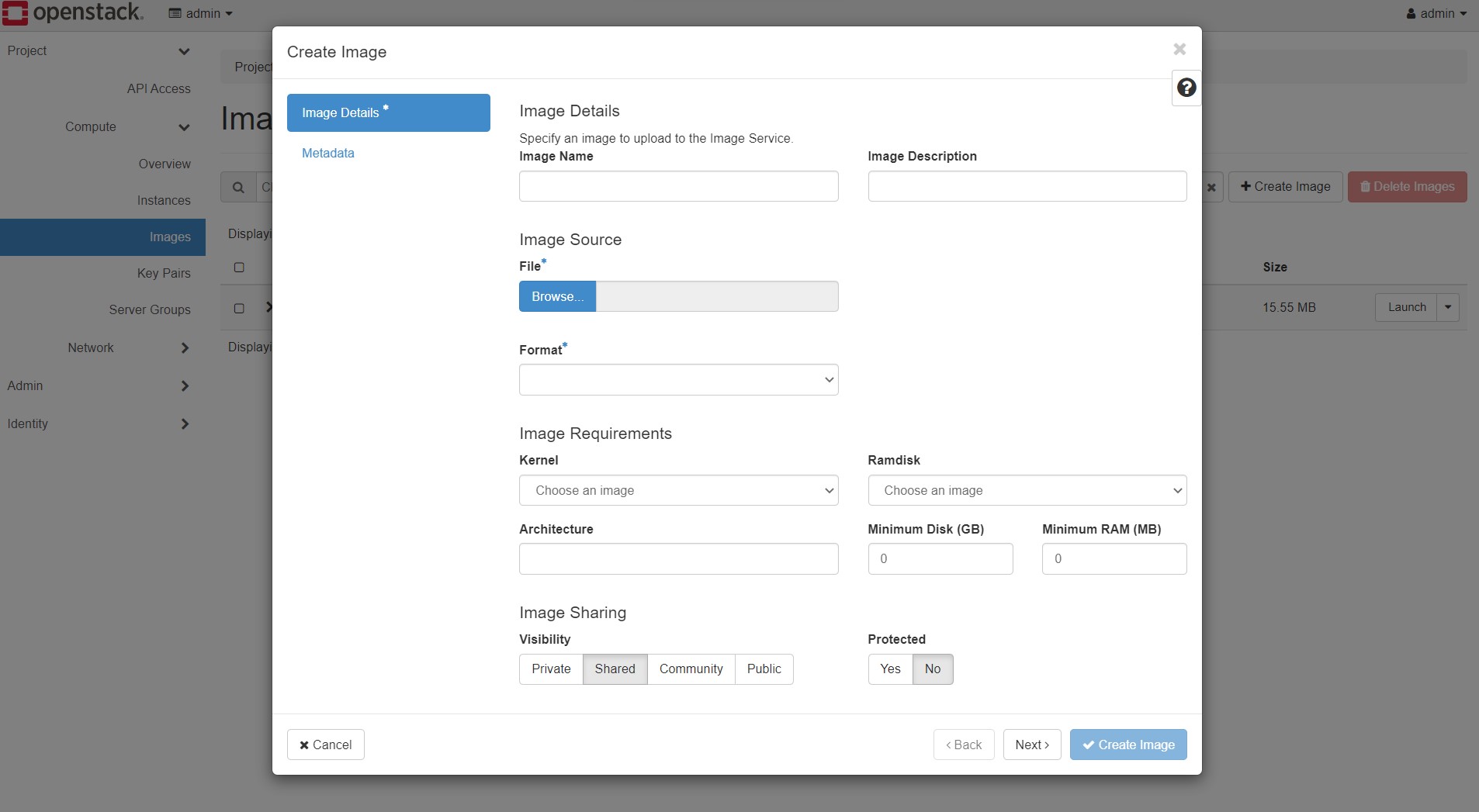Click the Next button
The image size is (1479, 812).
(x=1031, y=745)
